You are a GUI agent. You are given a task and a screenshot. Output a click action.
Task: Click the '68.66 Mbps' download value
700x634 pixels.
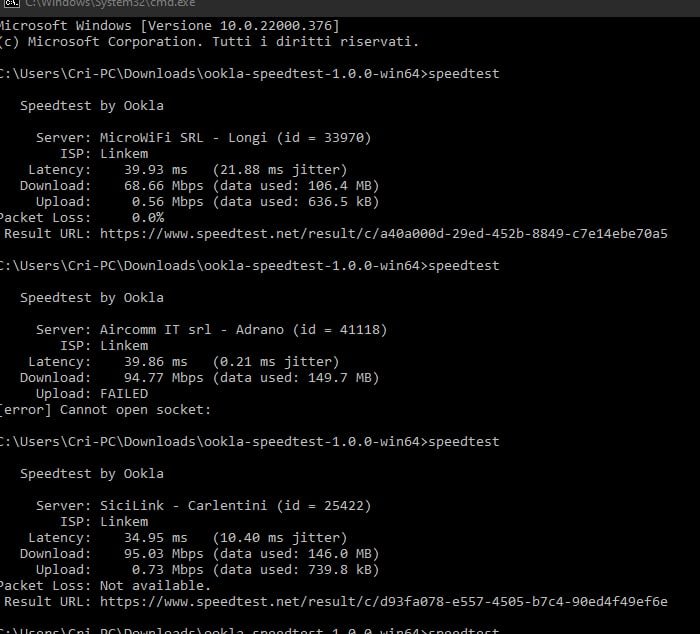(163, 186)
